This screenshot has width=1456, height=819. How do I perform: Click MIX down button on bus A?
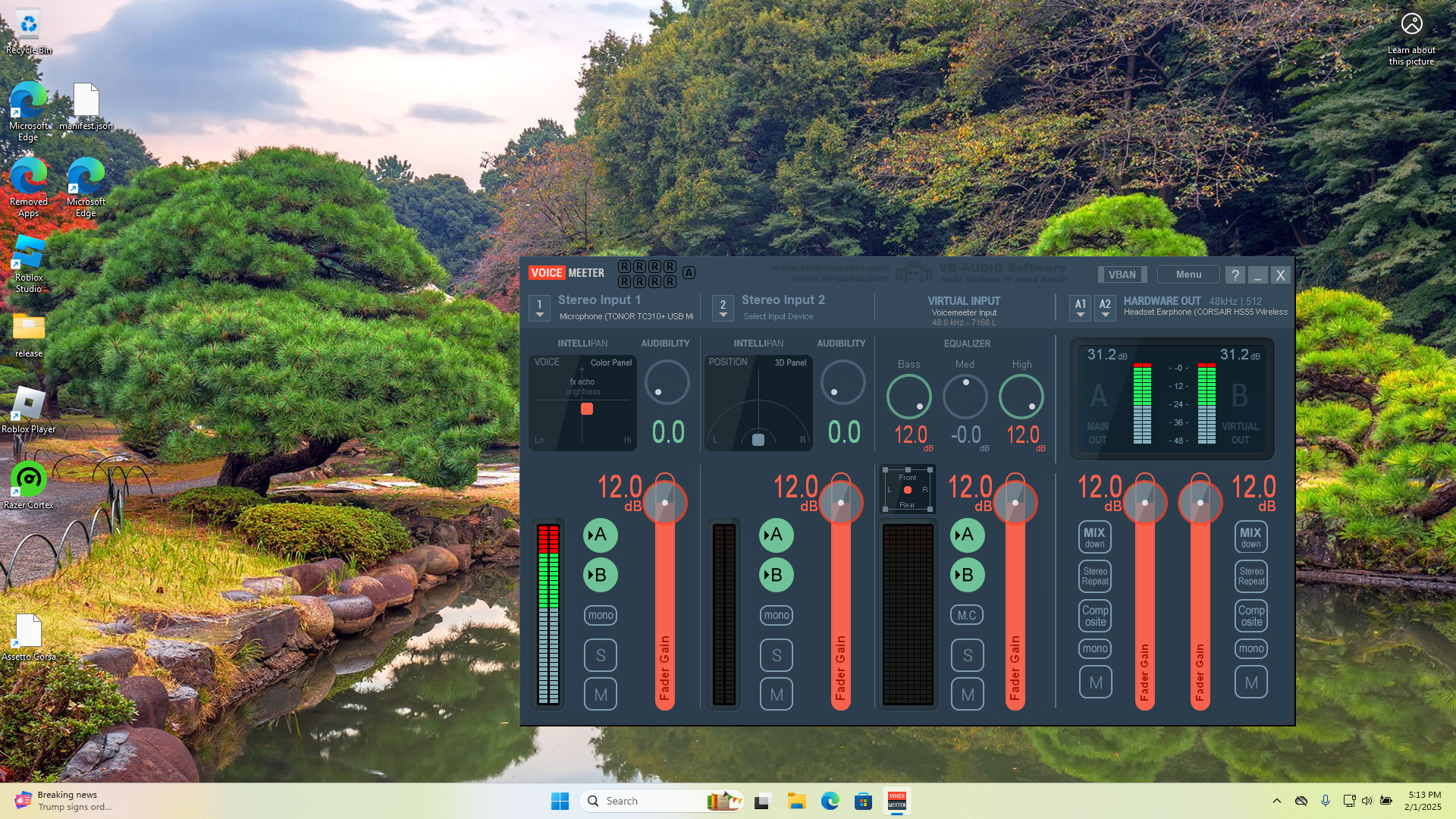1094,537
